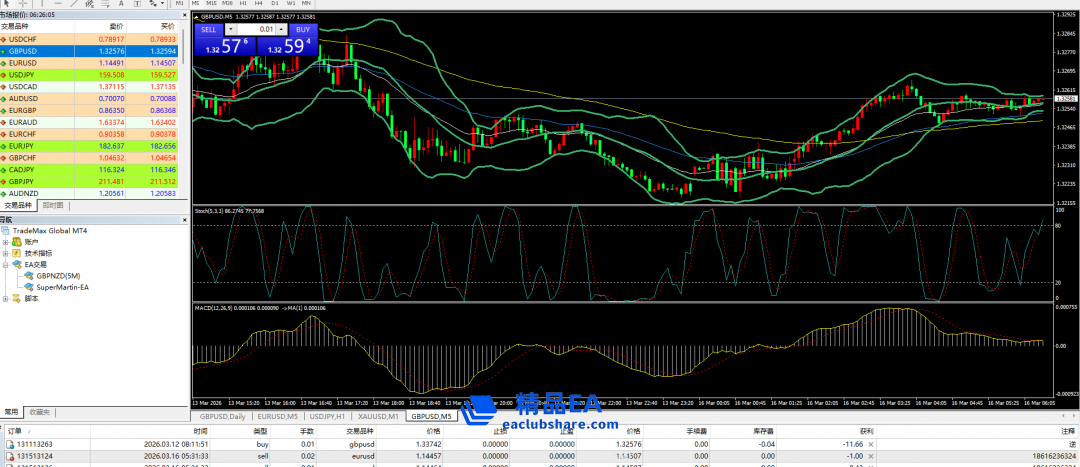Image resolution: width=1080 pixels, height=467 pixels.
Task: Expand the 账户 accounts tree node
Action: [6, 242]
